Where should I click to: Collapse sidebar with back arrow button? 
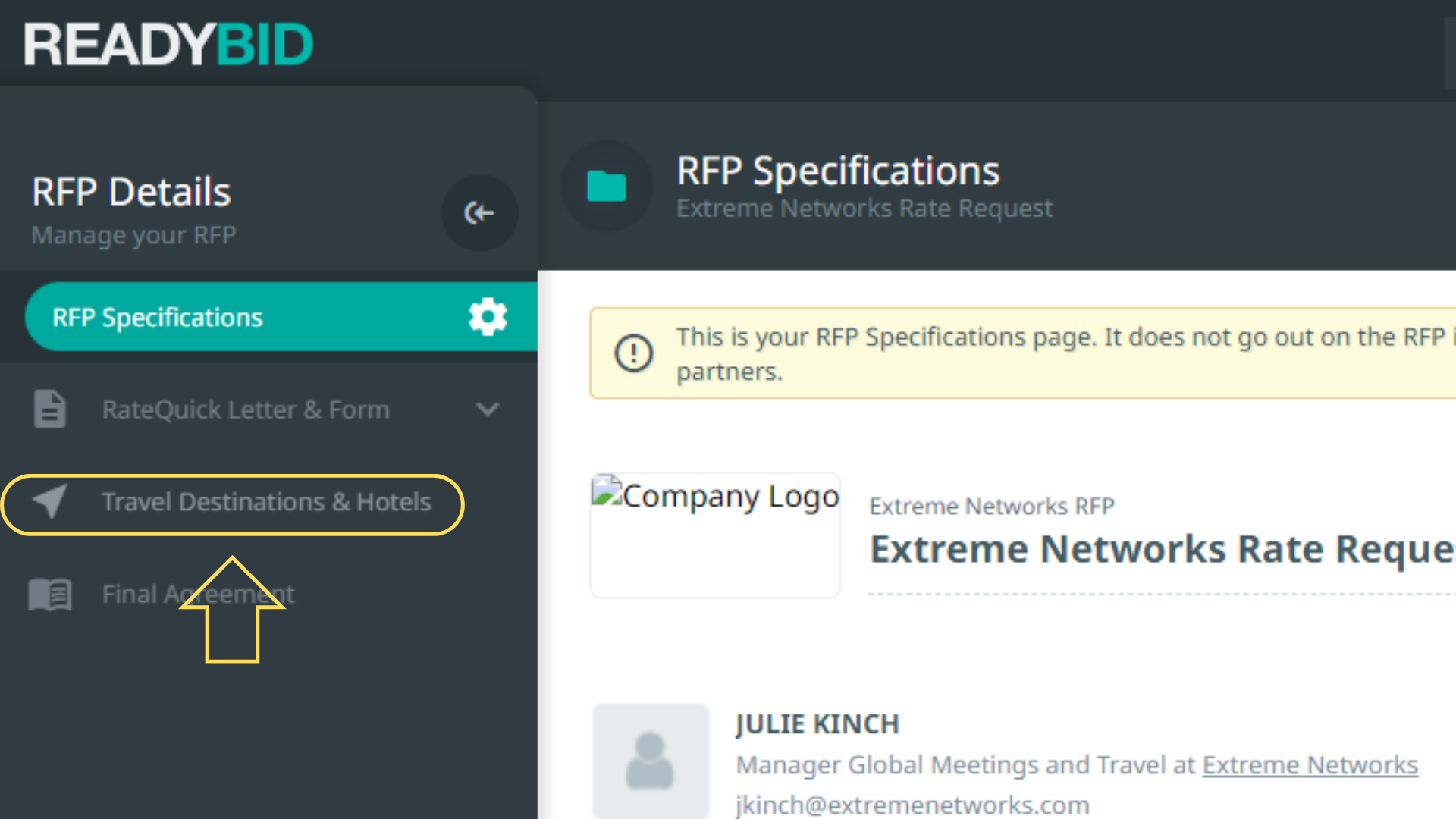pos(479,213)
